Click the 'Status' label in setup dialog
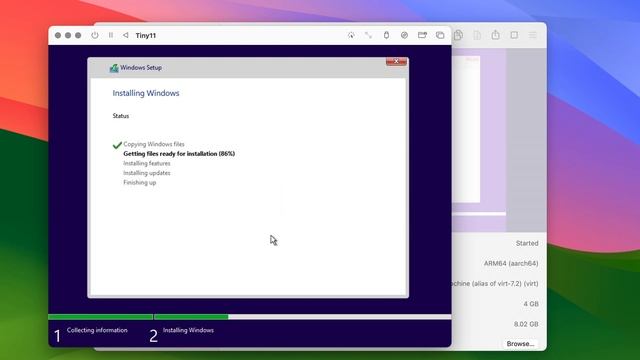 coord(121,116)
